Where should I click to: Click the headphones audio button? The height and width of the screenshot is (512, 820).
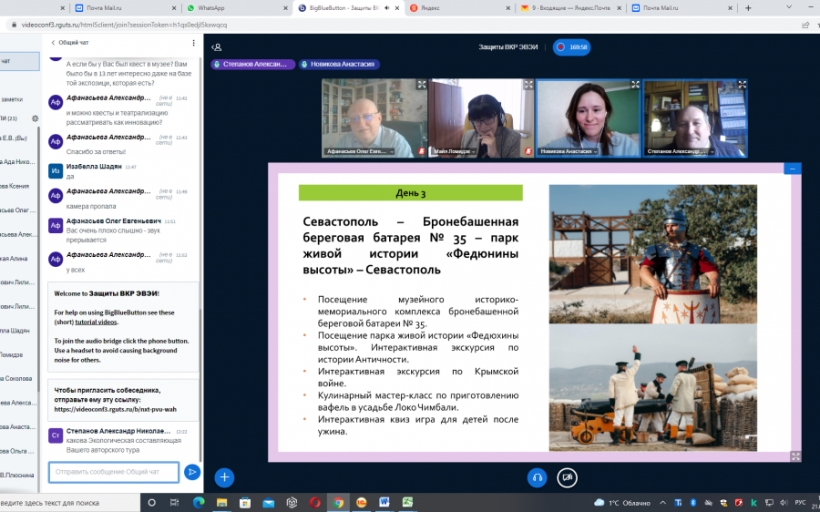[537, 477]
